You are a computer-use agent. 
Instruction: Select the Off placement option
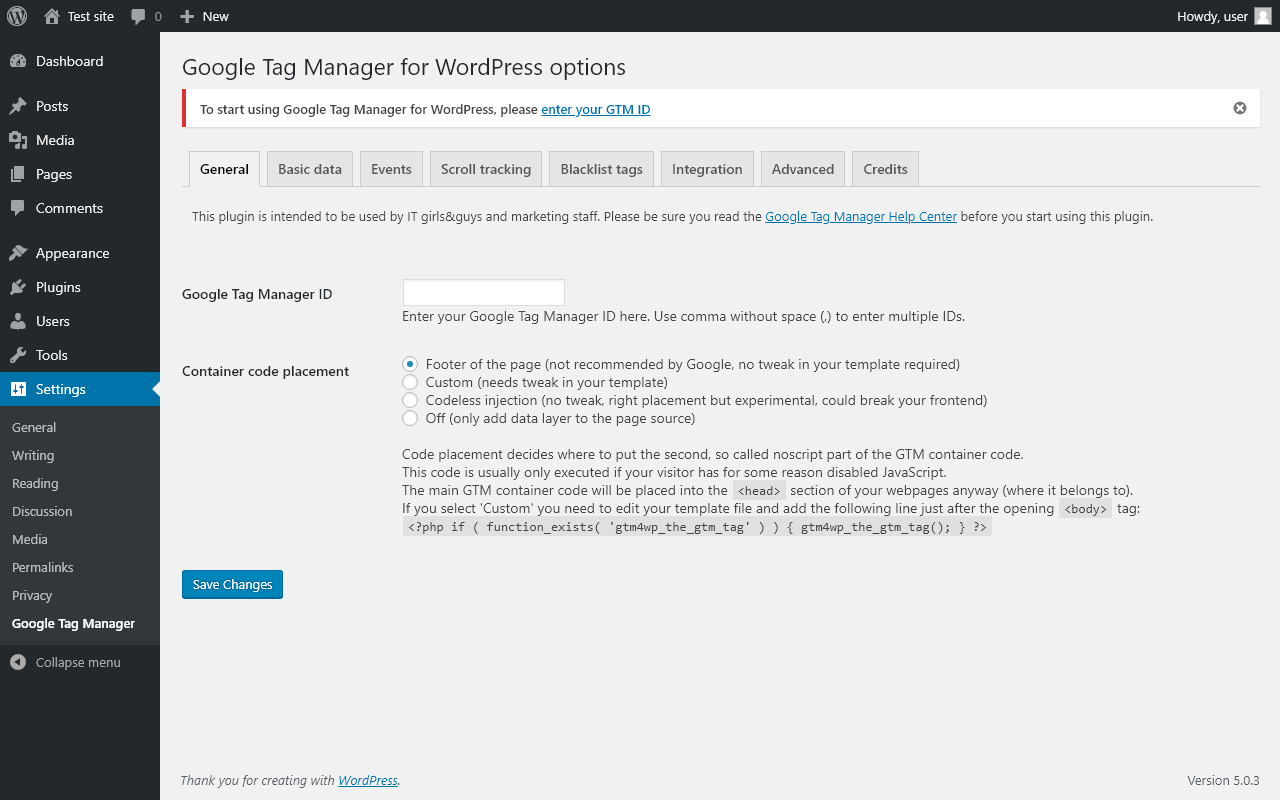[x=410, y=418]
